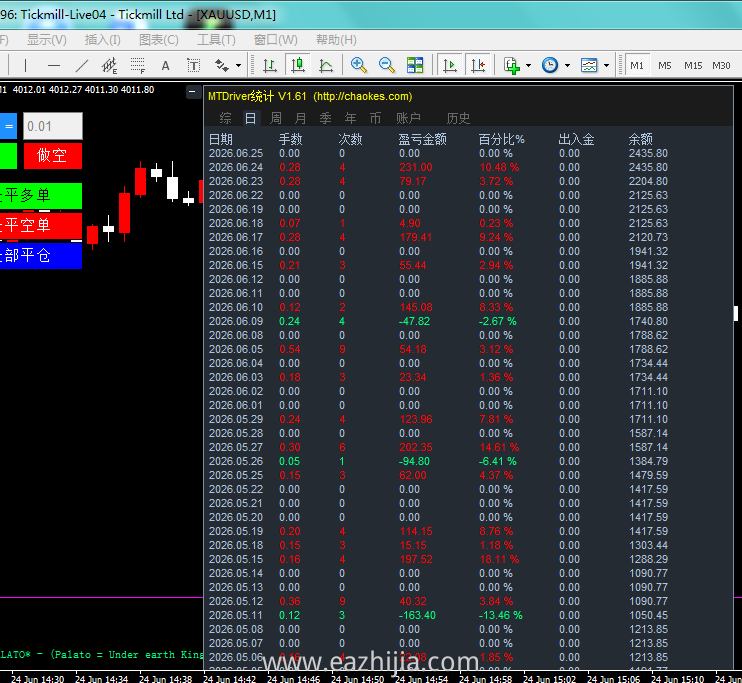Zoom out on the chart

387,65
